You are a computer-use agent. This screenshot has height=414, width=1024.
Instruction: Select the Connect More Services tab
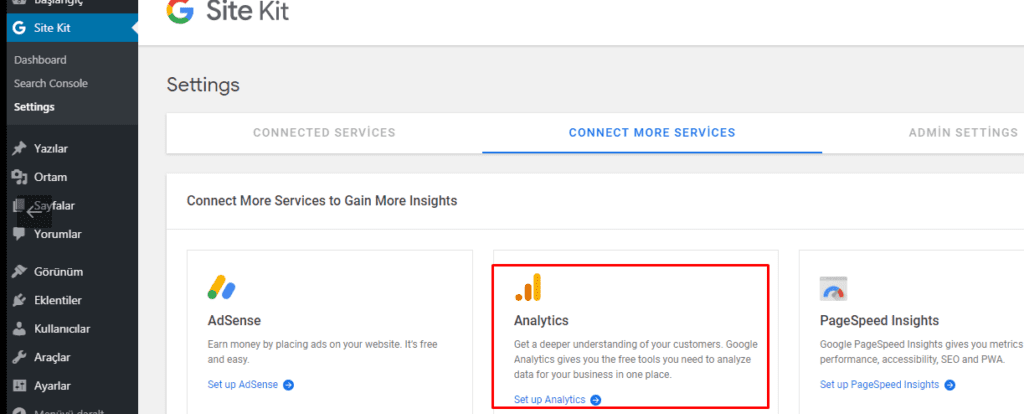[652, 133]
